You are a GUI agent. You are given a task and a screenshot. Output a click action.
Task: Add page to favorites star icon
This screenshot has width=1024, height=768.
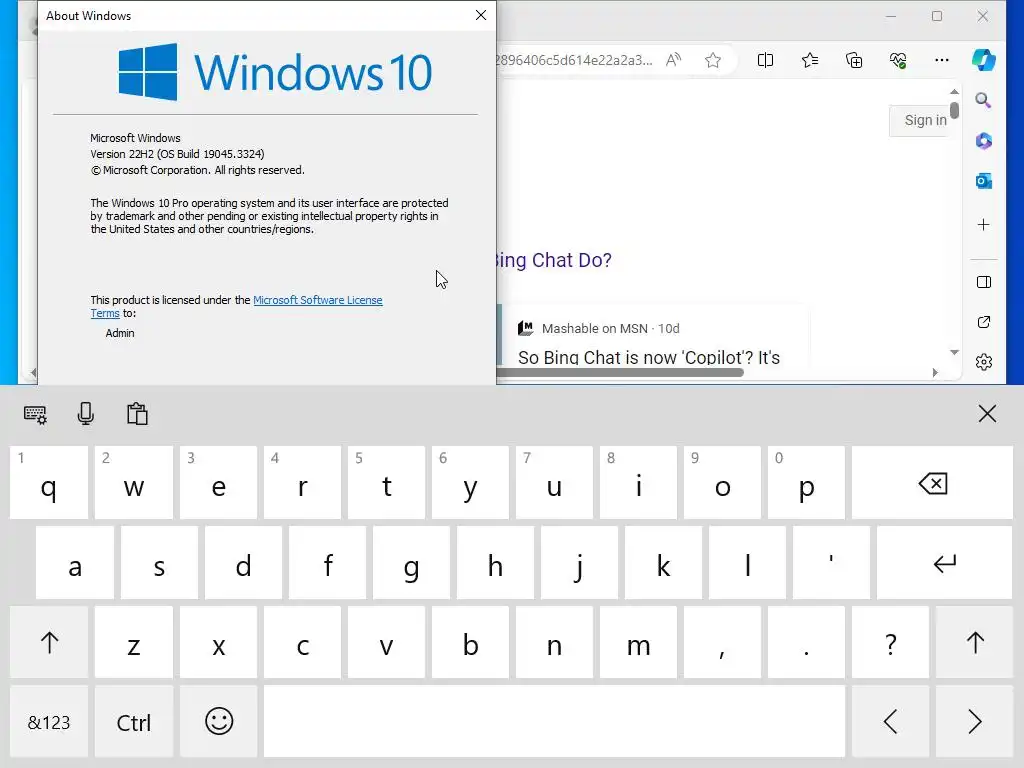(713, 60)
